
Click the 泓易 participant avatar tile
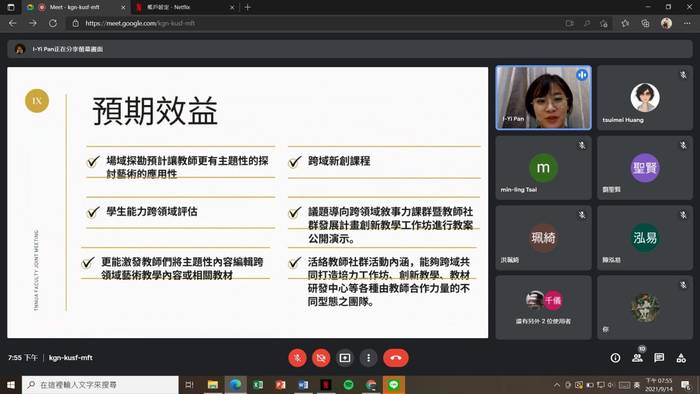click(x=645, y=238)
